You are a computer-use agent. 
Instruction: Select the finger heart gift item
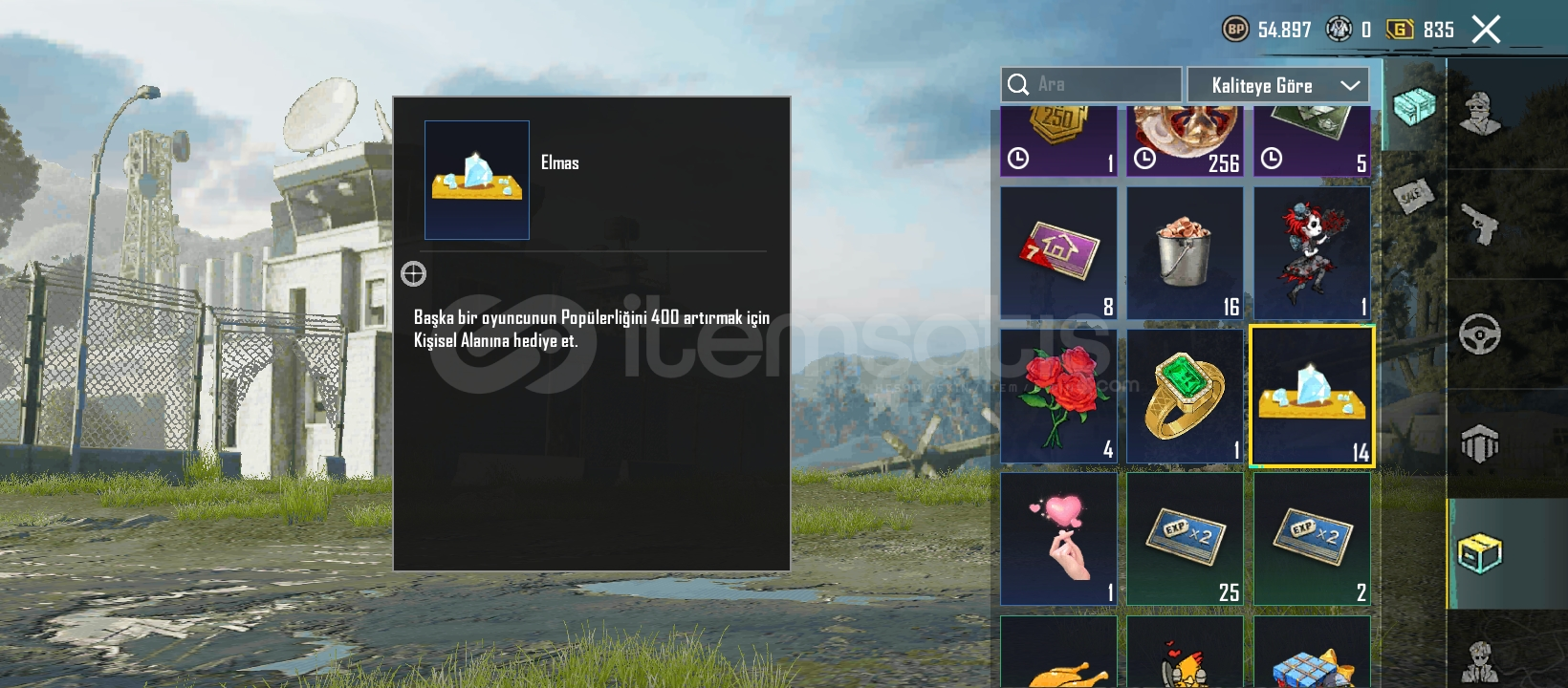point(1058,539)
